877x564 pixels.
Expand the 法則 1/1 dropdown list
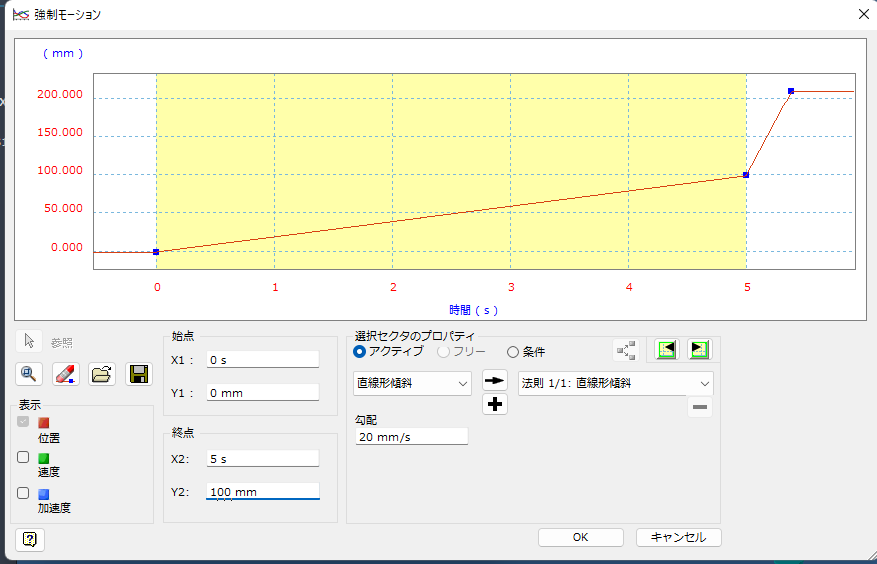click(x=615, y=383)
